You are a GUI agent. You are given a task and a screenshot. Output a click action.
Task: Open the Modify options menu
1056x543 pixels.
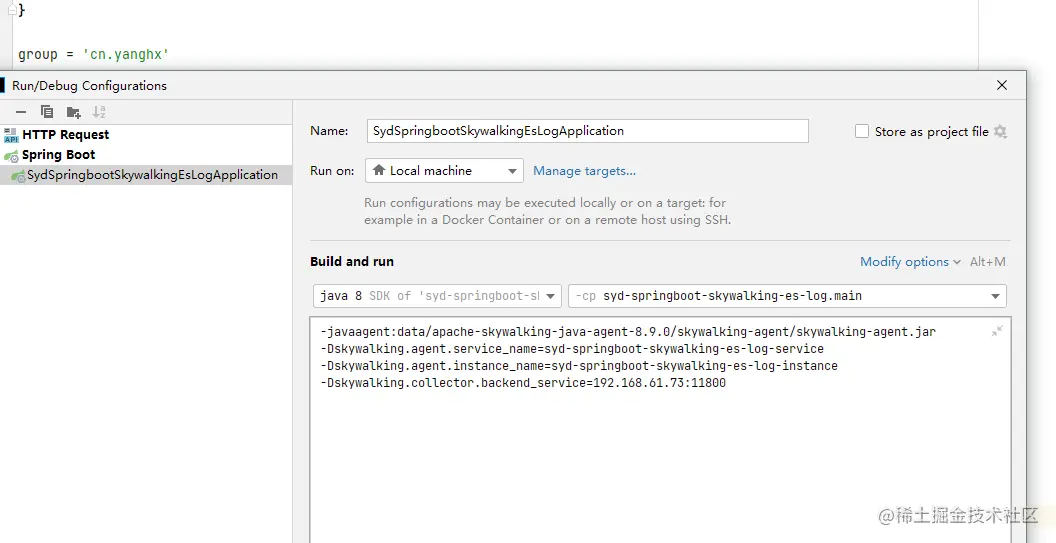pyautogui.click(x=909, y=262)
